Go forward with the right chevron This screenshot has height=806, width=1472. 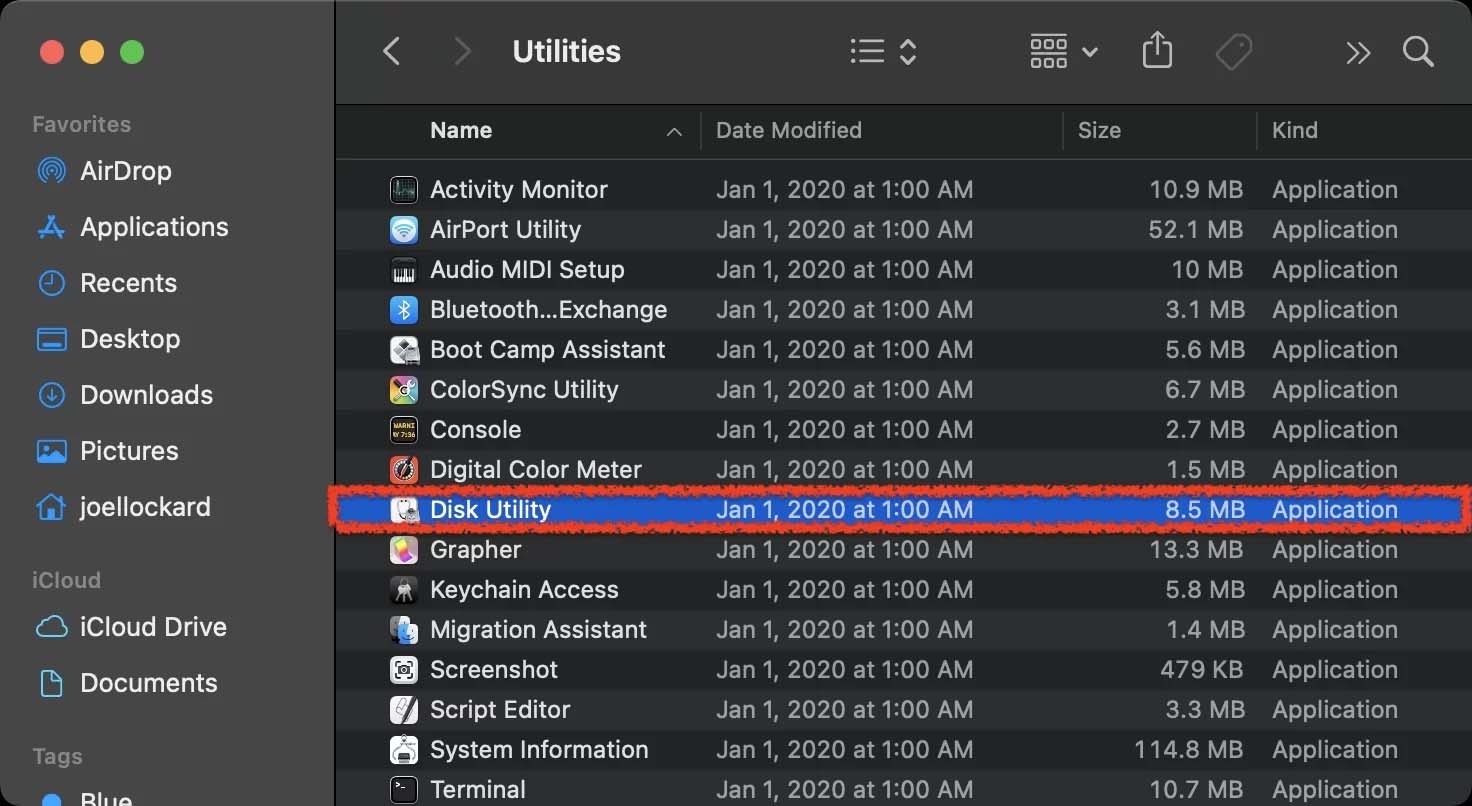(x=462, y=51)
